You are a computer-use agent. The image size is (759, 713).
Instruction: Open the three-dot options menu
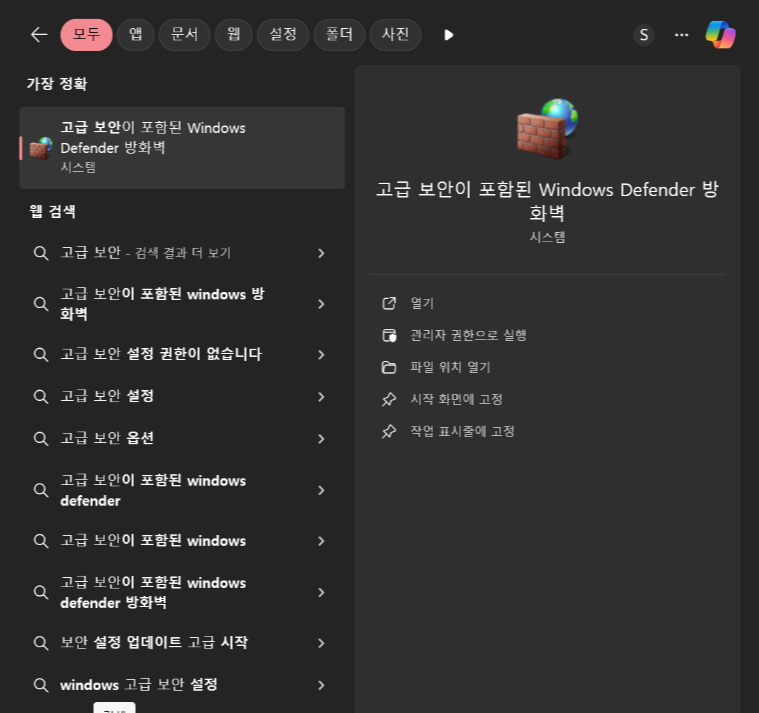click(682, 35)
